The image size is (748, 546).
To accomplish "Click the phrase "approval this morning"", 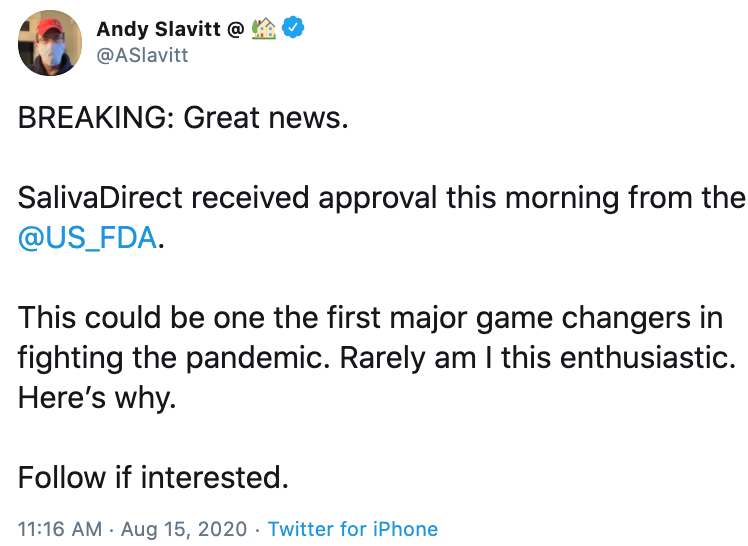I will click(403, 198).
